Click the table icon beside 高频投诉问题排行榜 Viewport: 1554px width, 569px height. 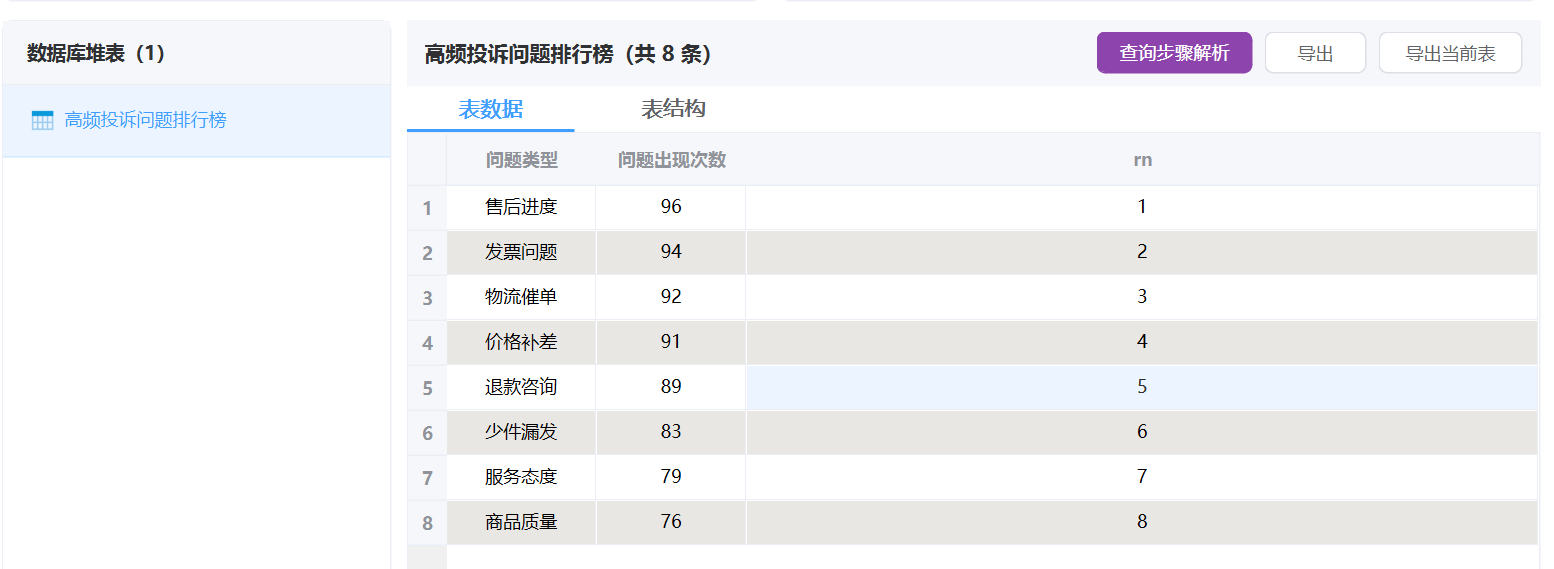click(42, 121)
